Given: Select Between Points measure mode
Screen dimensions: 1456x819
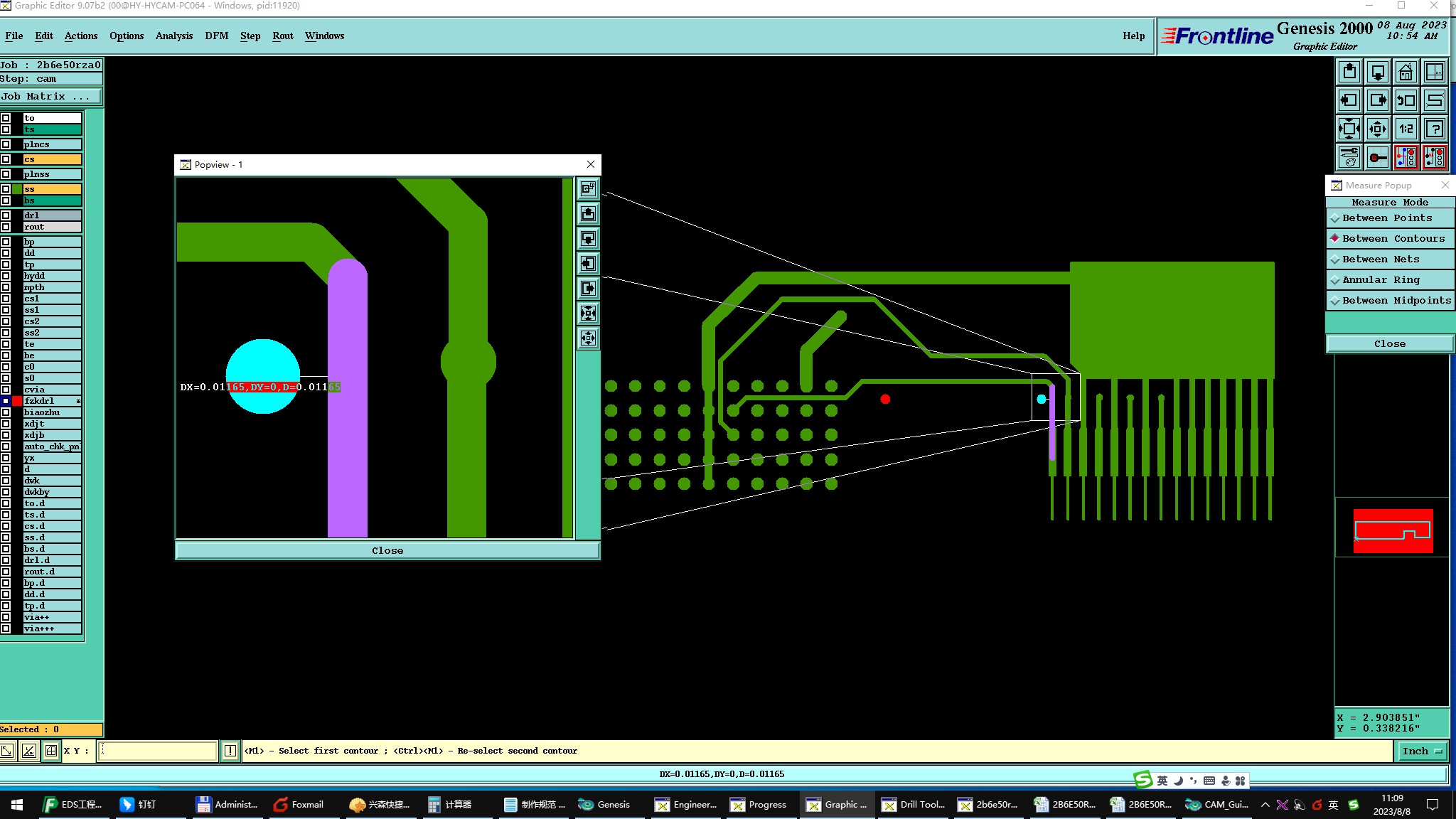Looking at the screenshot, I should tap(1387, 218).
